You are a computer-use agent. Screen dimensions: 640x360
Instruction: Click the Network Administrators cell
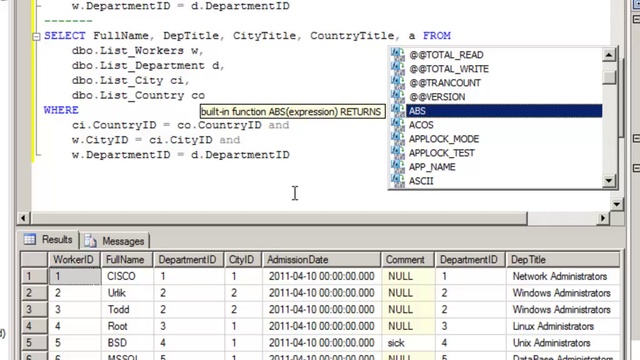563,276
